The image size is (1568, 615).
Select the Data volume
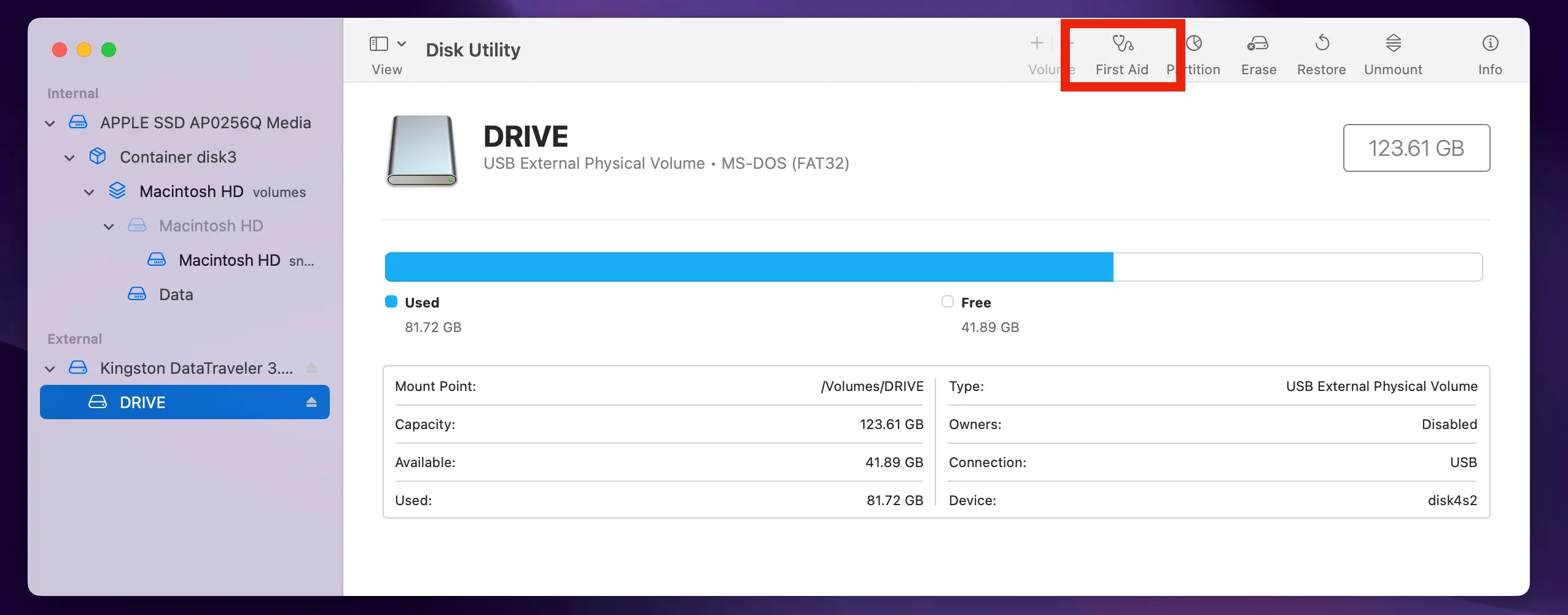184,295
